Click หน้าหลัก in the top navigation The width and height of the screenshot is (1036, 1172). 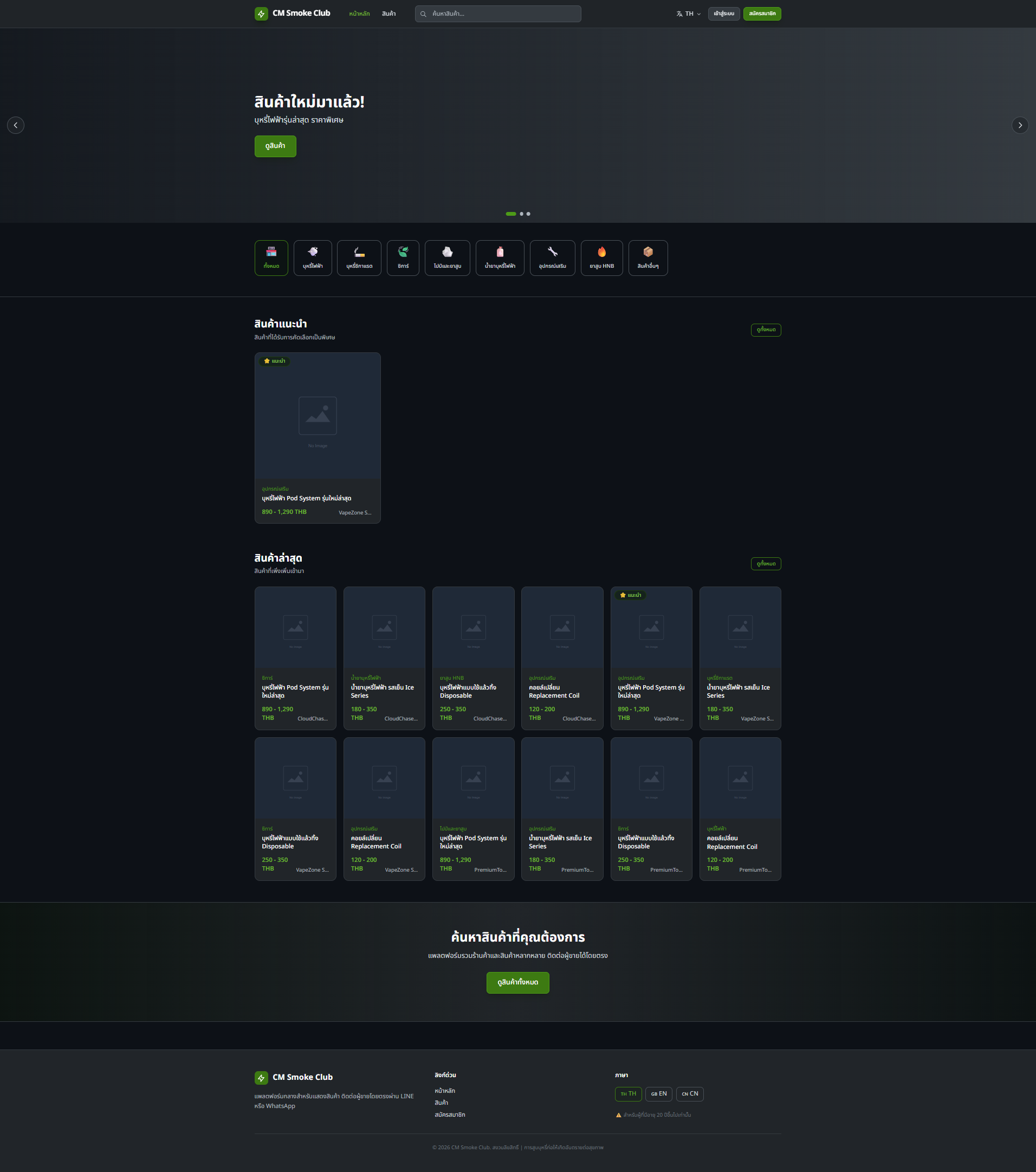(x=359, y=14)
